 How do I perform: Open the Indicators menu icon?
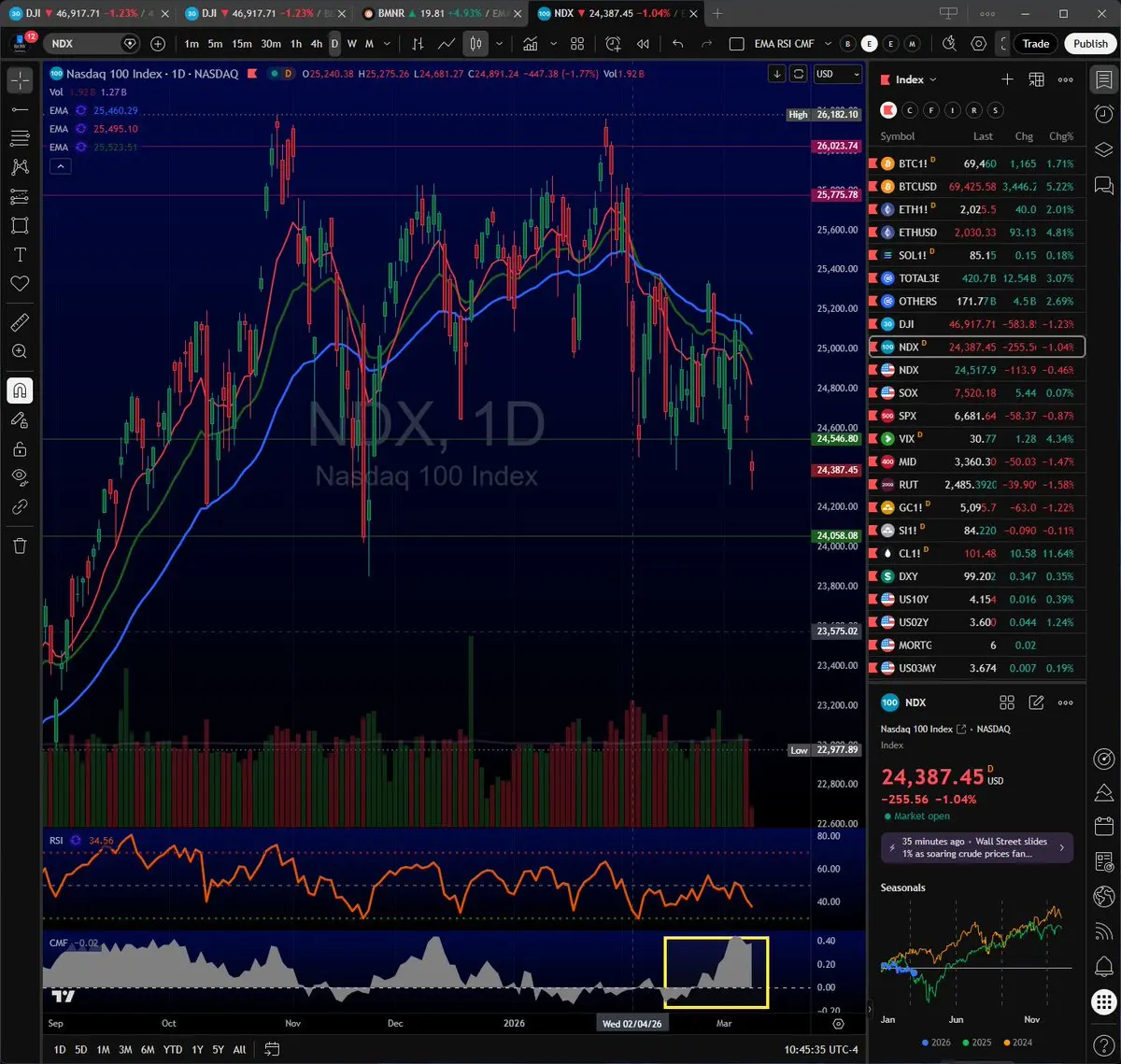(531, 44)
